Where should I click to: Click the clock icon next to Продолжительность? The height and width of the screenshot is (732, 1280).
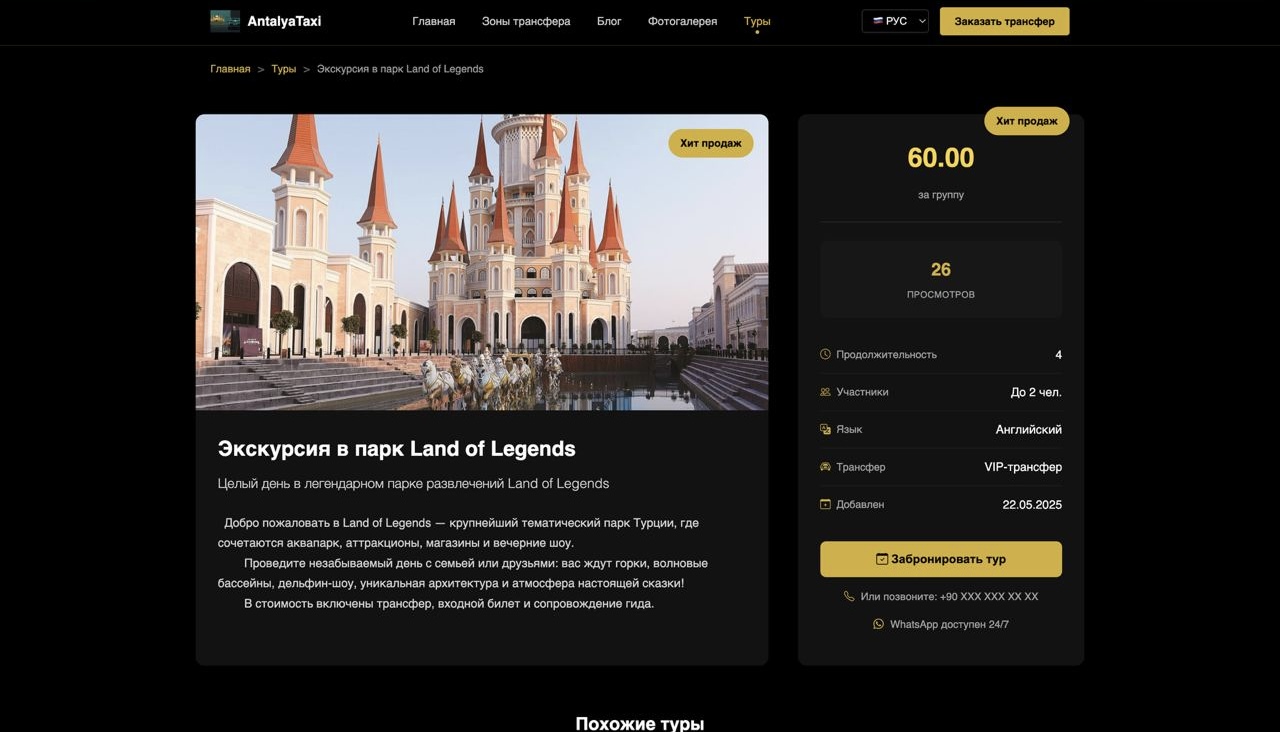coord(825,355)
